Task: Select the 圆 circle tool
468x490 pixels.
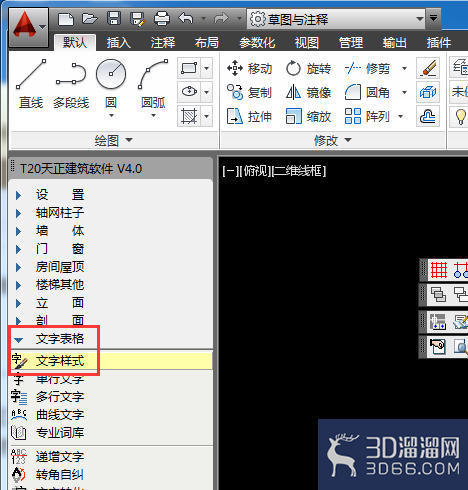Action: (111, 83)
